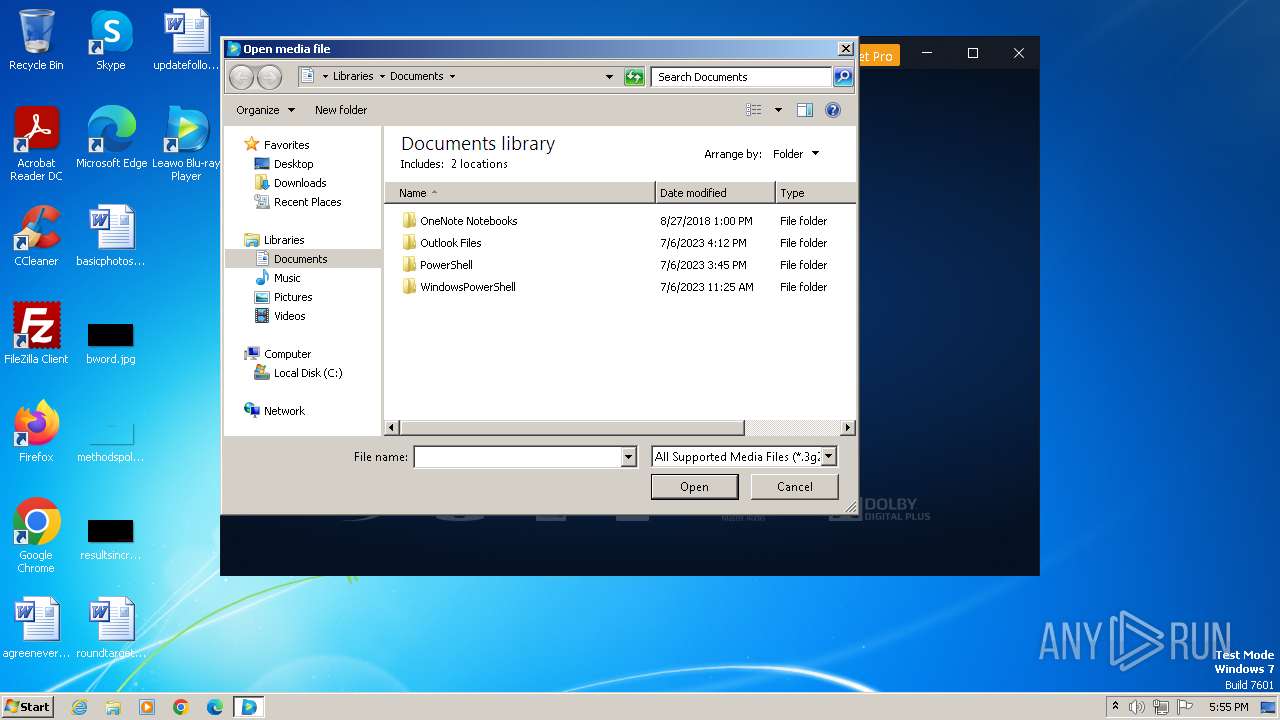Click the Leawo player taskbar button
The width and height of the screenshot is (1280, 720).
click(x=248, y=707)
